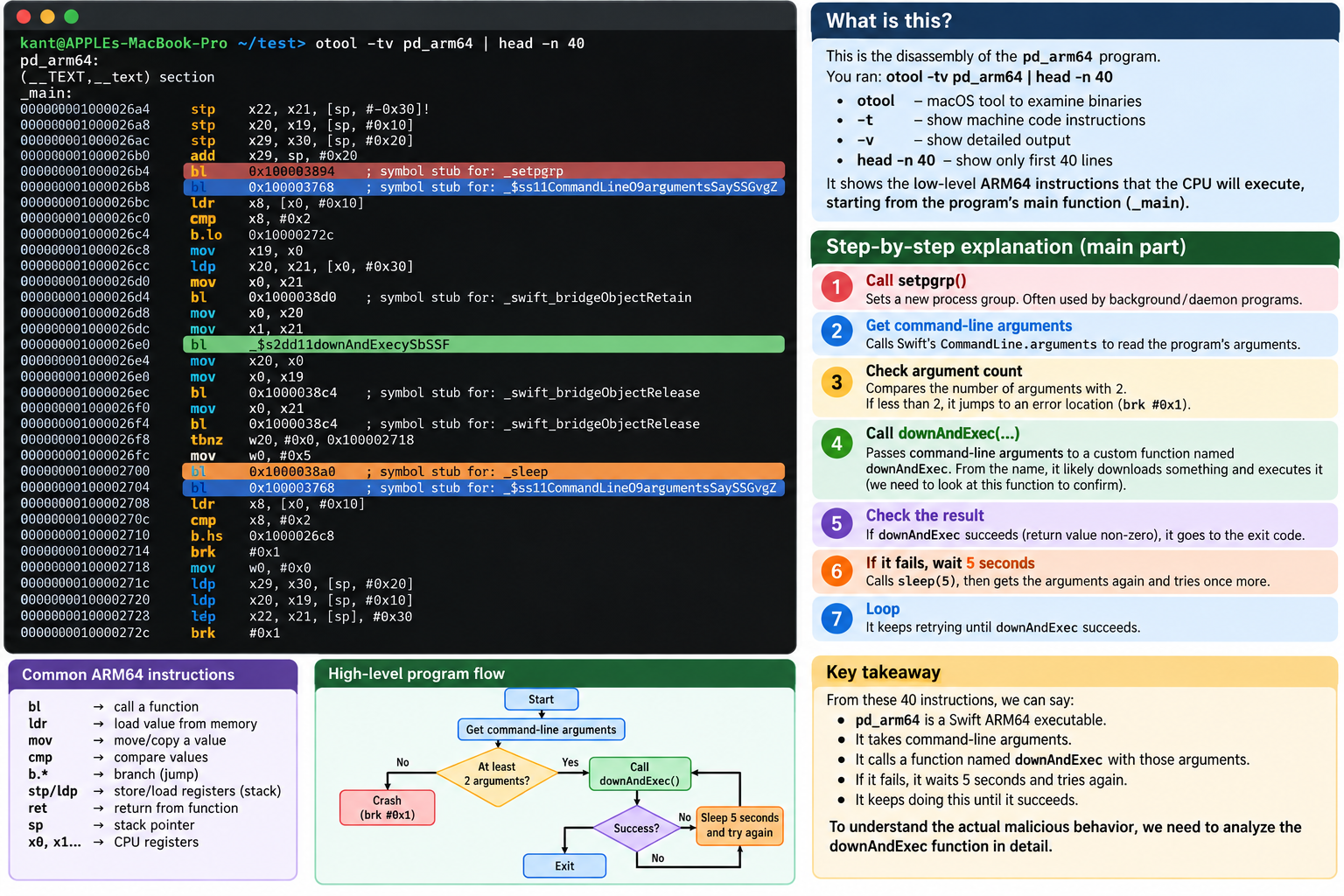Click the purple 'Success?' decision diamond
The height and width of the screenshot is (896, 1344).
pyautogui.click(x=636, y=828)
